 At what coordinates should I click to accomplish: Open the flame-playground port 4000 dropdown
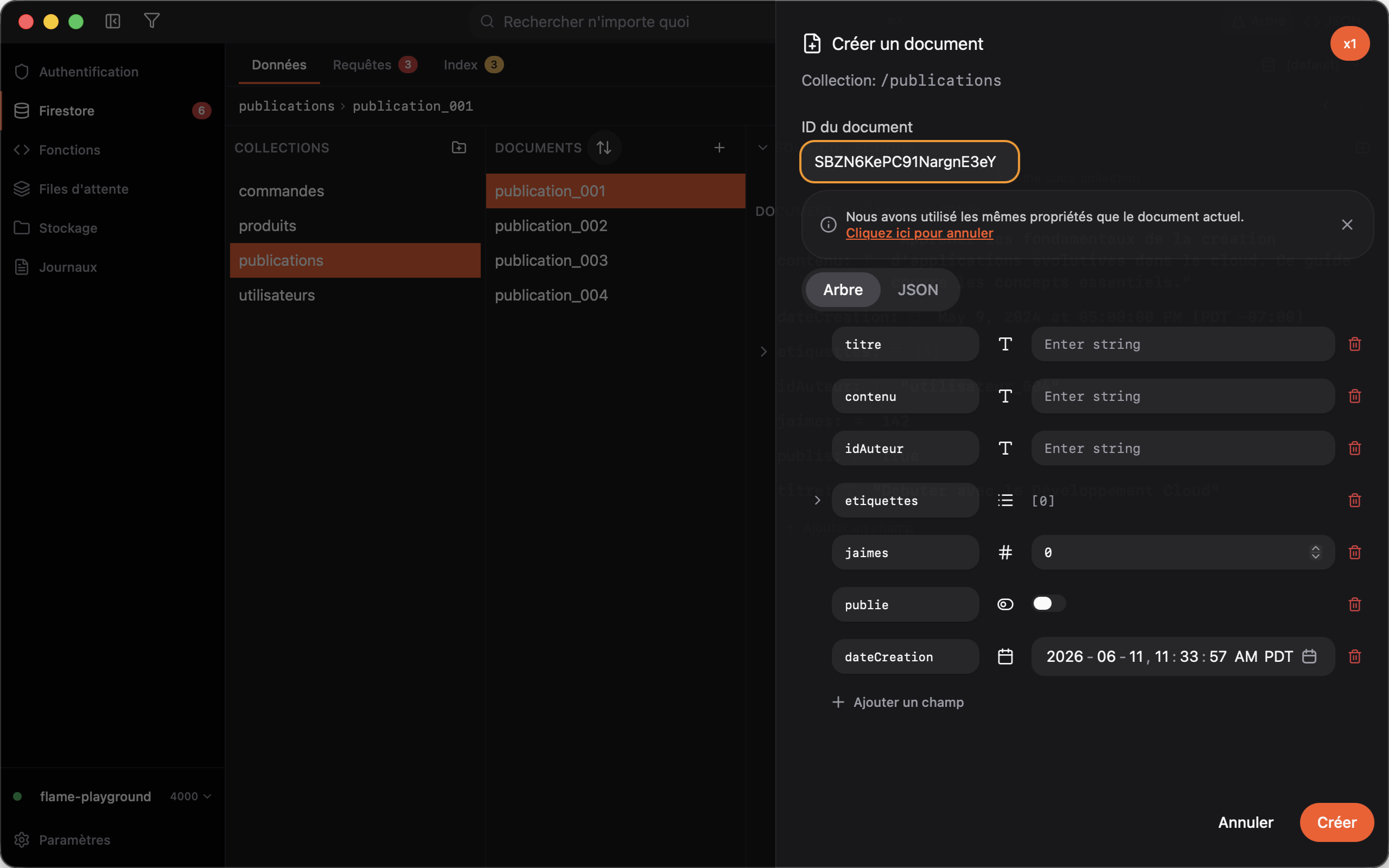point(190,796)
